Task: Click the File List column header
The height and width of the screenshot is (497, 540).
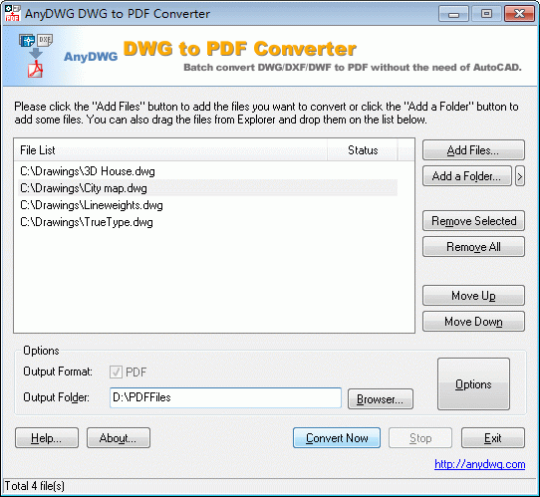Action: coord(171,150)
